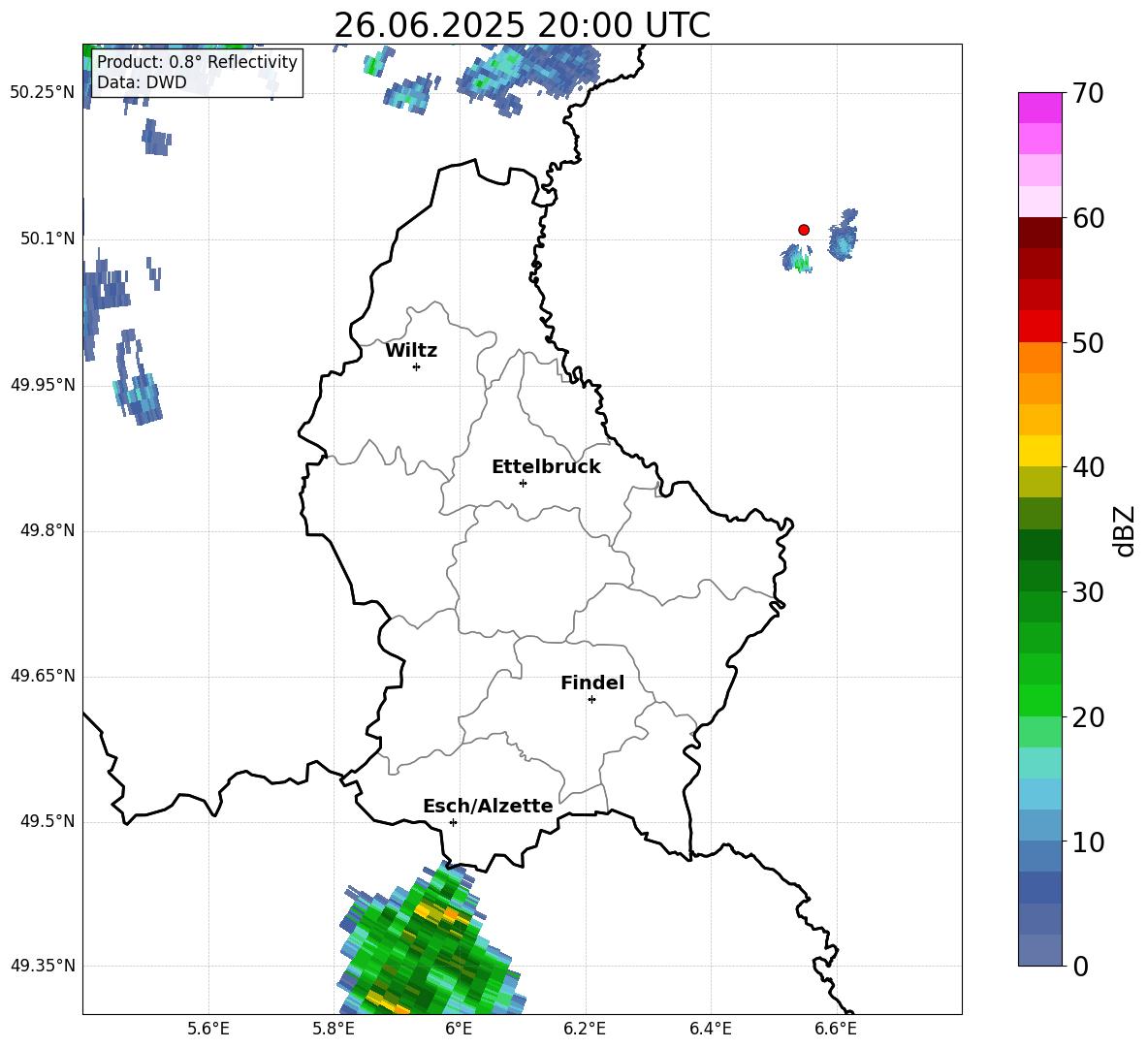Click the red radar site dot
1148x1048 pixels.
(x=804, y=230)
